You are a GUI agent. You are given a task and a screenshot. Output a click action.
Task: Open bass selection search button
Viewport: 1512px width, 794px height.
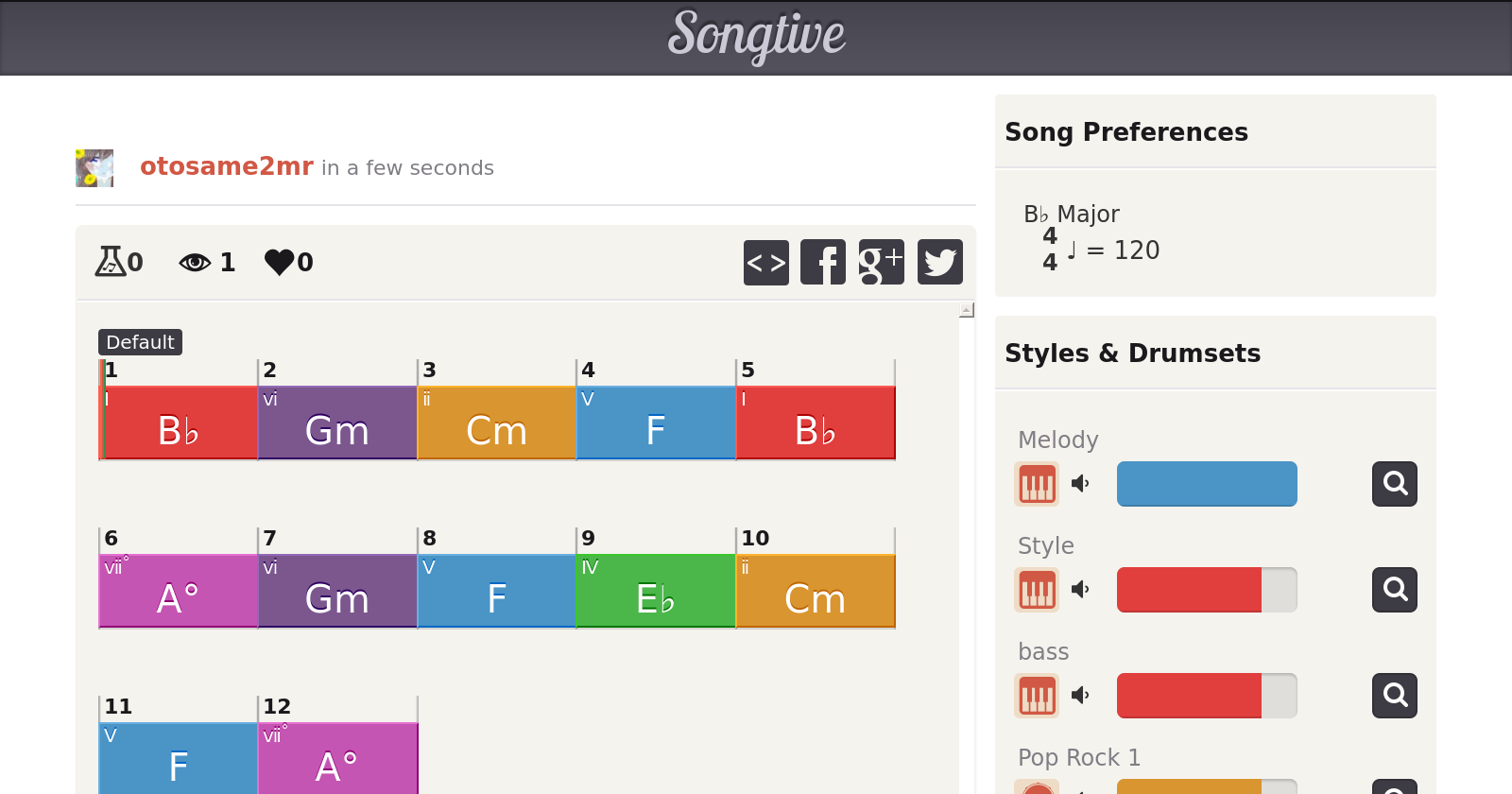tap(1394, 696)
